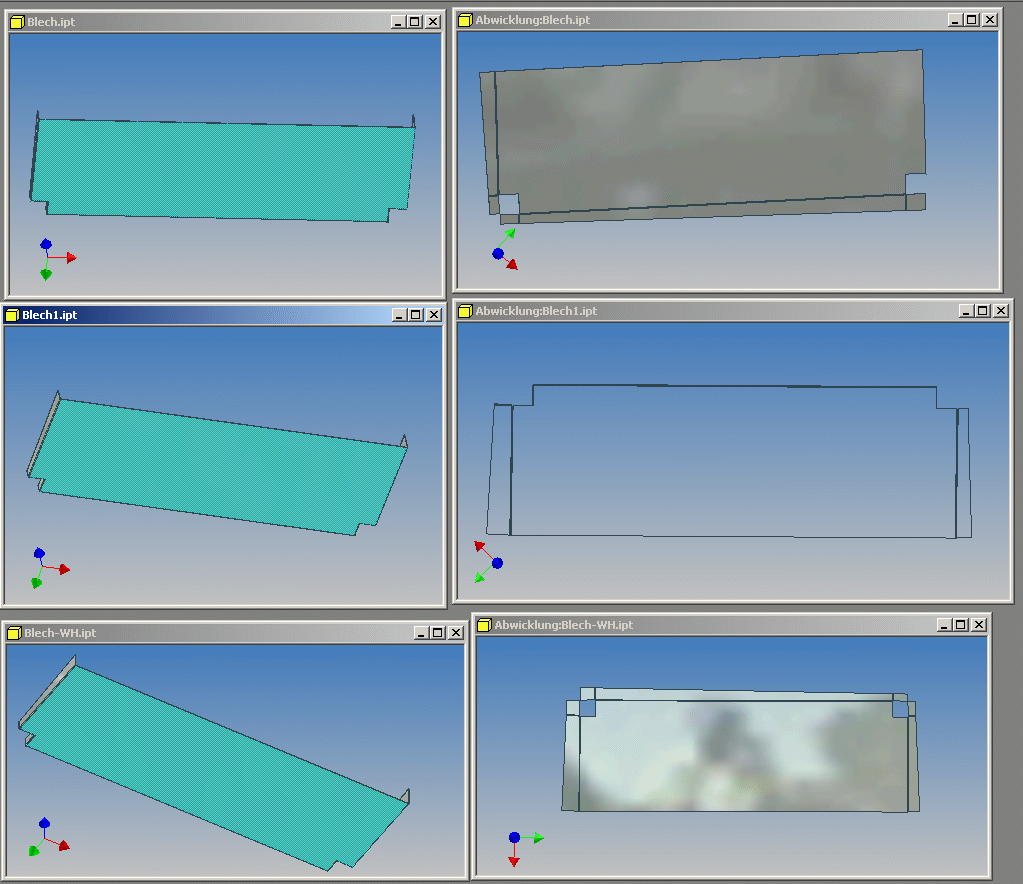
Task: Maximize the Blech1.ipt window
Action: pyautogui.click(x=416, y=314)
